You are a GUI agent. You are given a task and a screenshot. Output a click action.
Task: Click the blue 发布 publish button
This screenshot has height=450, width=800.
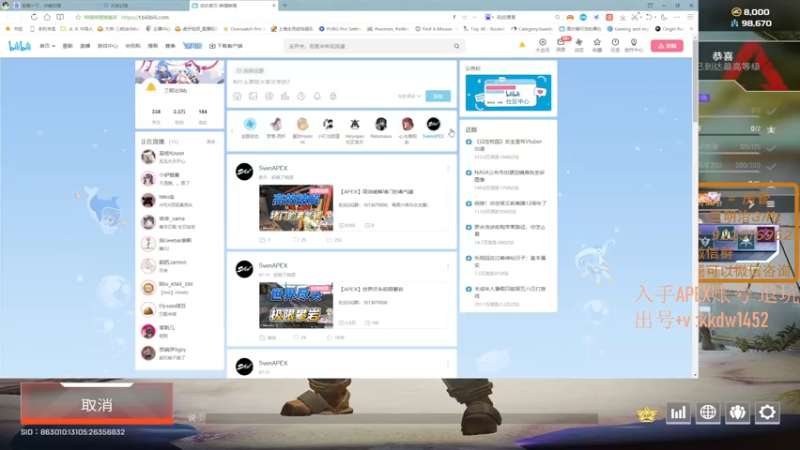[x=438, y=96]
